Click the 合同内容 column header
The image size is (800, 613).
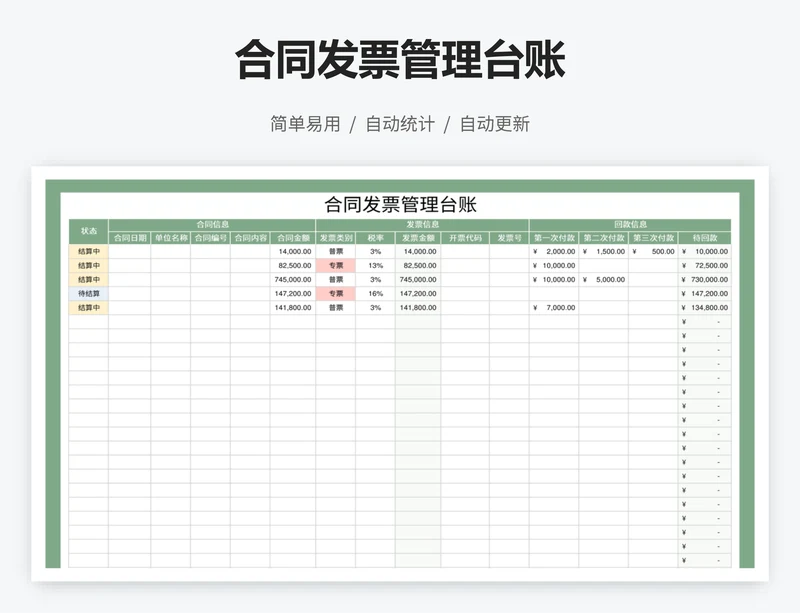pyautogui.click(x=251, y=238)
